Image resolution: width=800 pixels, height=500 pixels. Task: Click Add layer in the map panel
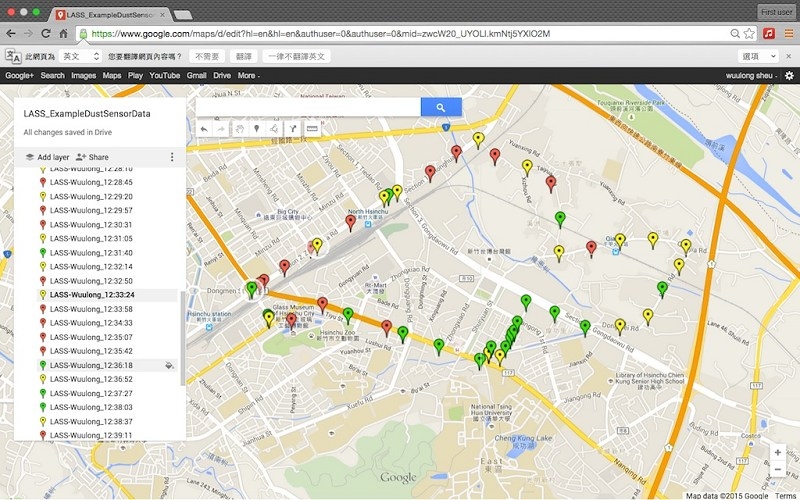click(x=47, y=157)
